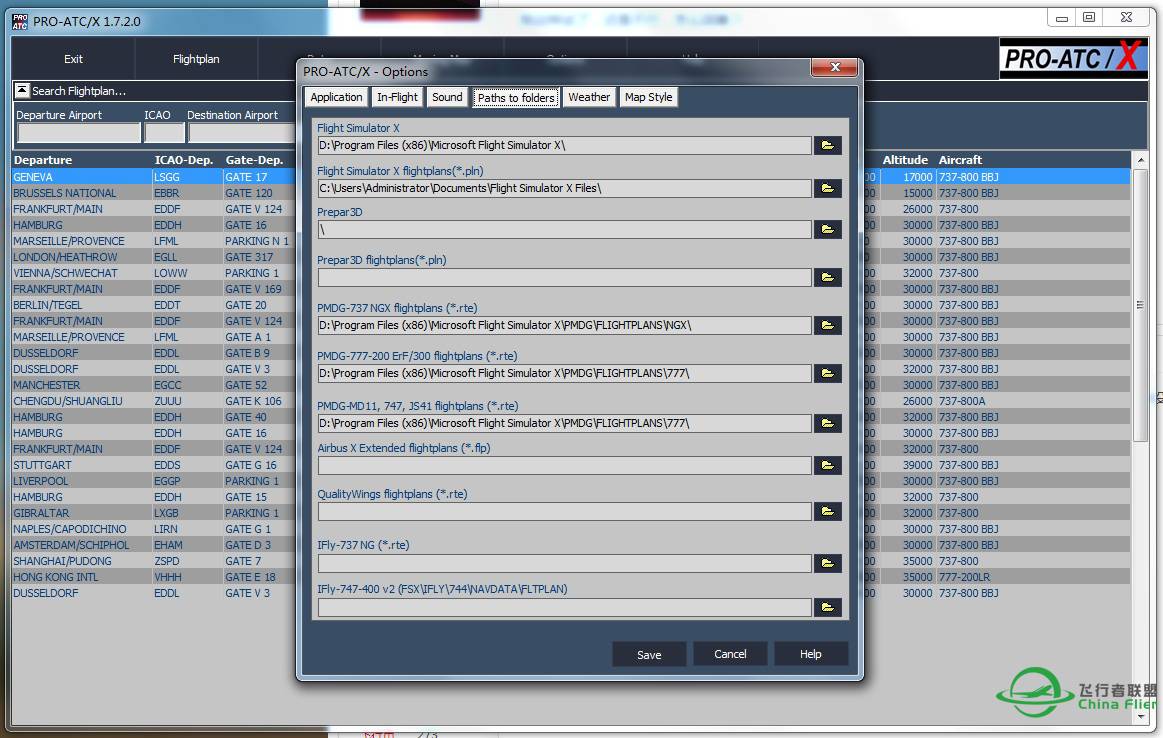The image size is (1163, 738).
Task: Select the GENEVA flightplan row
Action: pos(154,177)
